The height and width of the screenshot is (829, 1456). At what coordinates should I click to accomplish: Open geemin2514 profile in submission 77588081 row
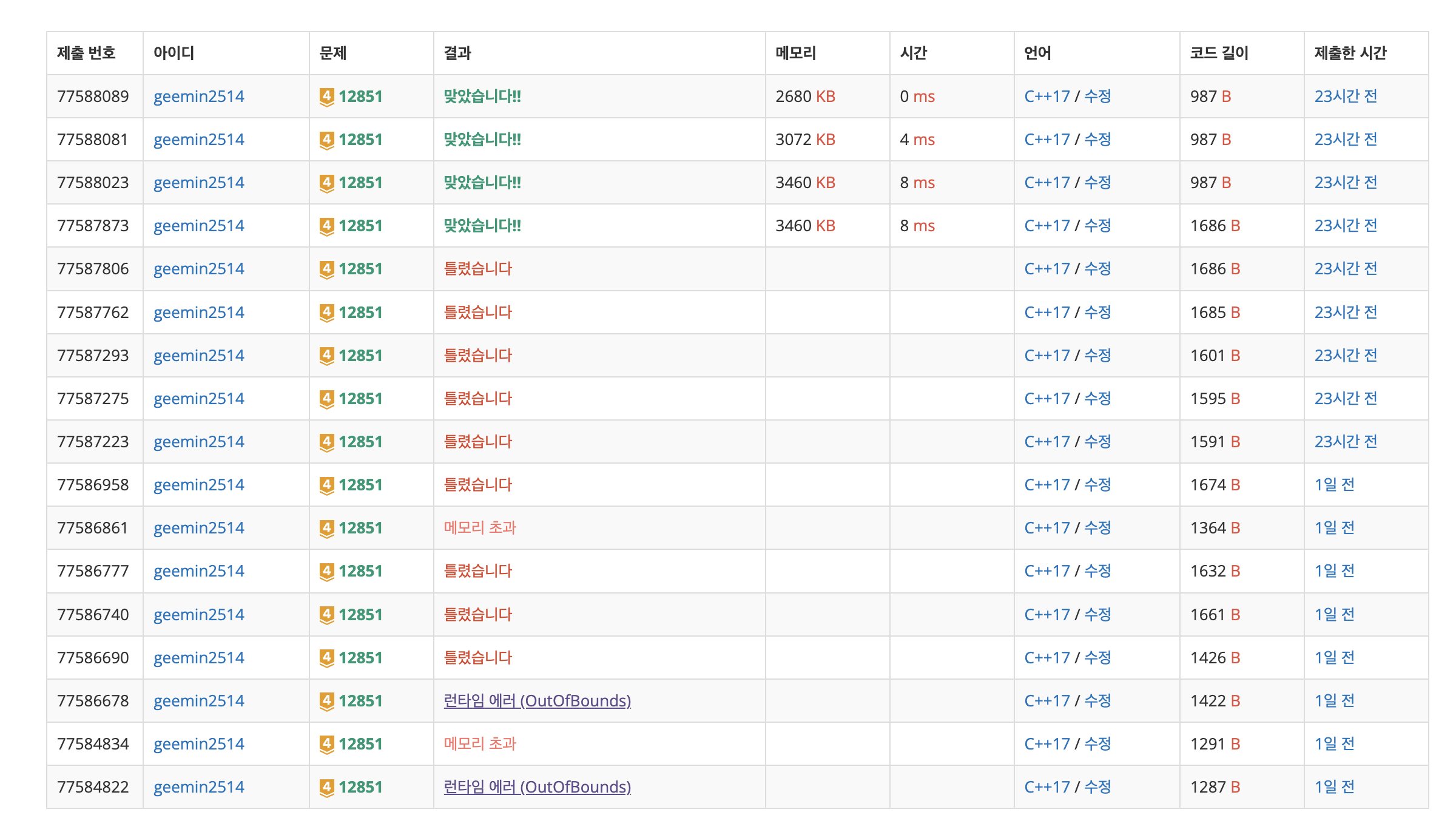click(198, 140)
